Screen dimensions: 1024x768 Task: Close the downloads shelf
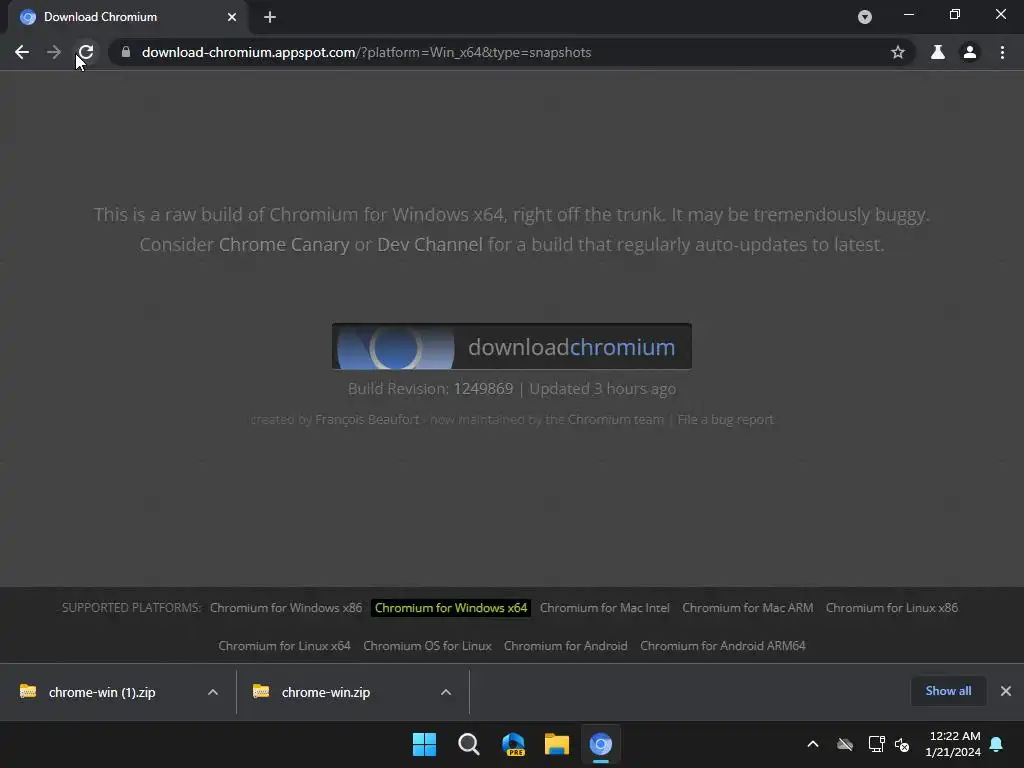[1006, 691]
